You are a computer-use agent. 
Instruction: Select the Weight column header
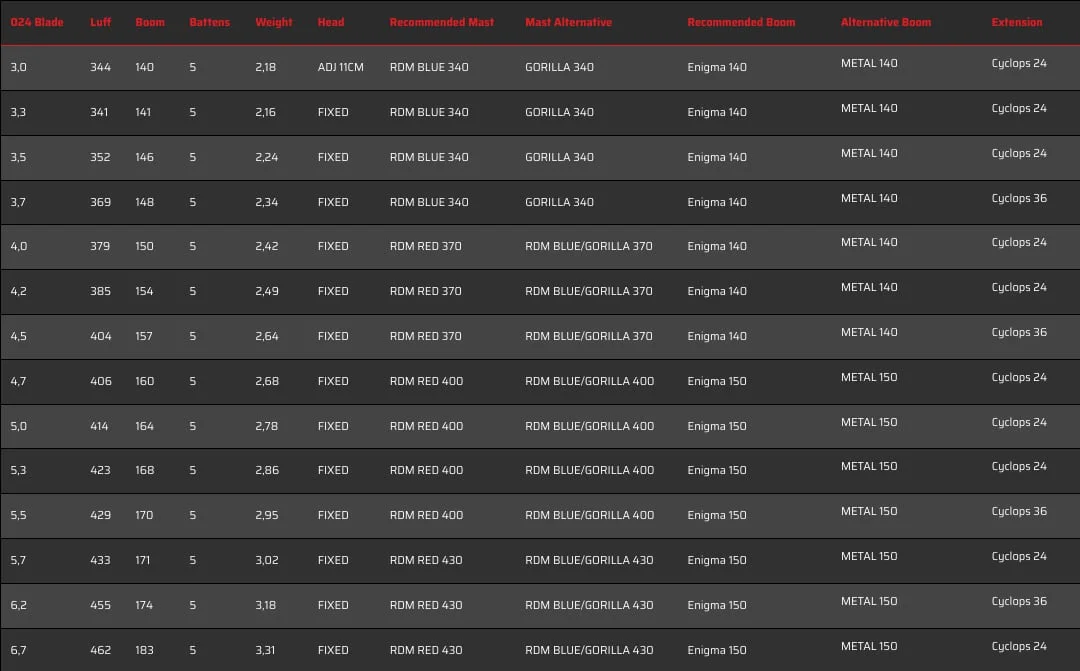pyautogui.click(x=274, y=22)
